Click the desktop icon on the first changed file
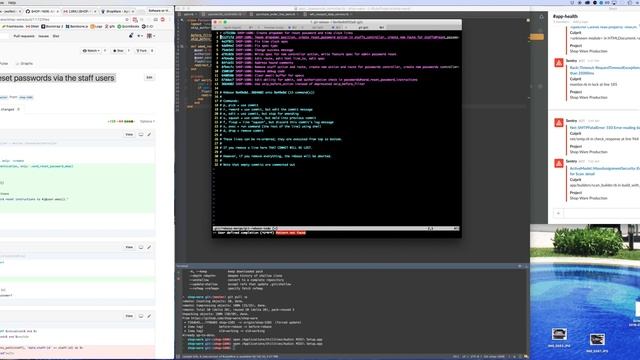 [141, 134]
